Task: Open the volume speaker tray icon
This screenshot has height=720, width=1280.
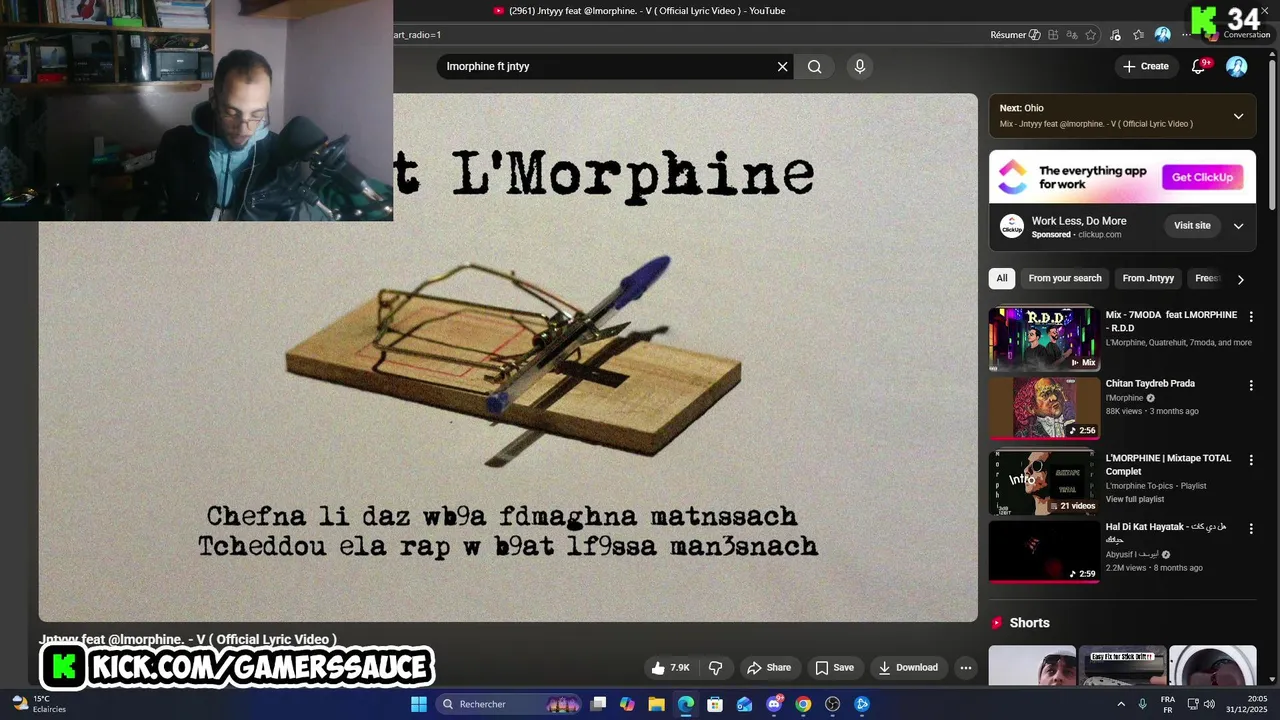Action: [x=1209, y=704]
